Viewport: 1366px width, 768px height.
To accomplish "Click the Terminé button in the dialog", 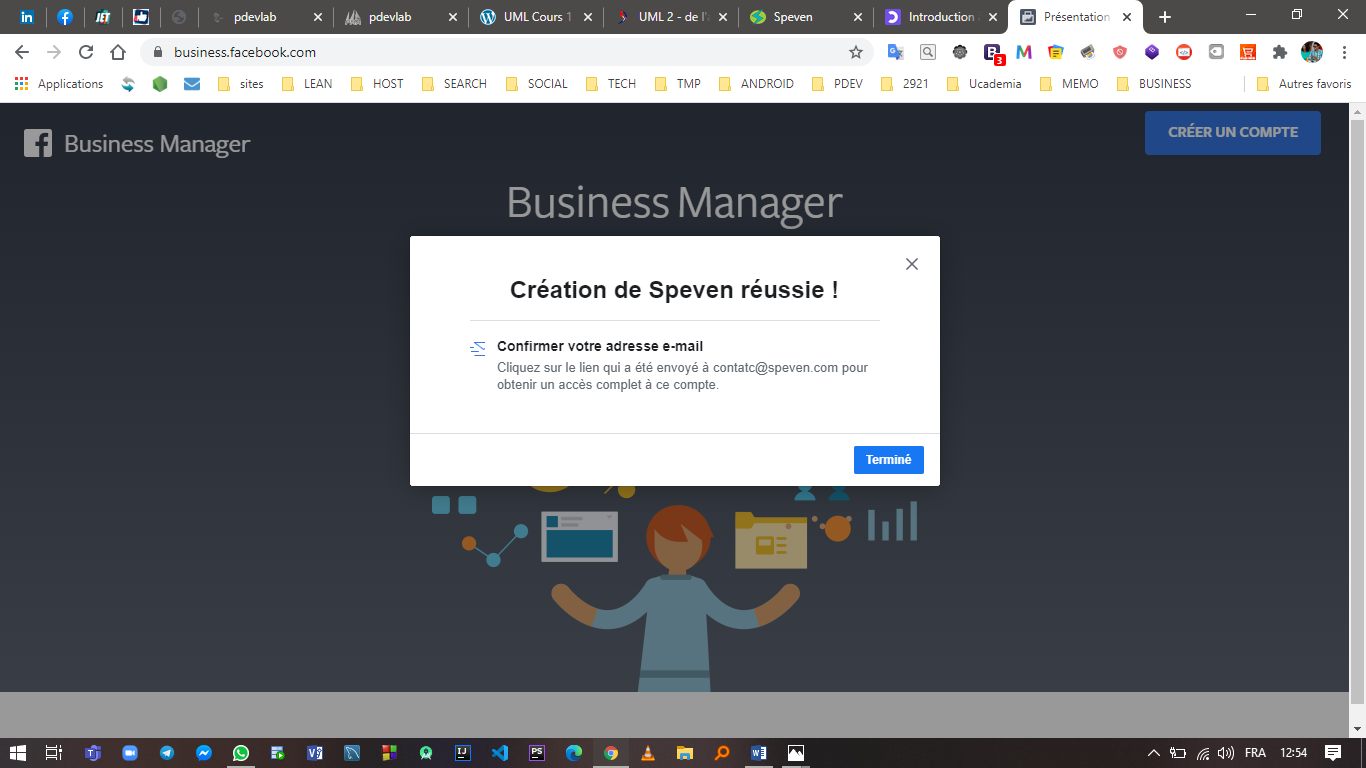I will pyautogui.click(x=888, y=460).
